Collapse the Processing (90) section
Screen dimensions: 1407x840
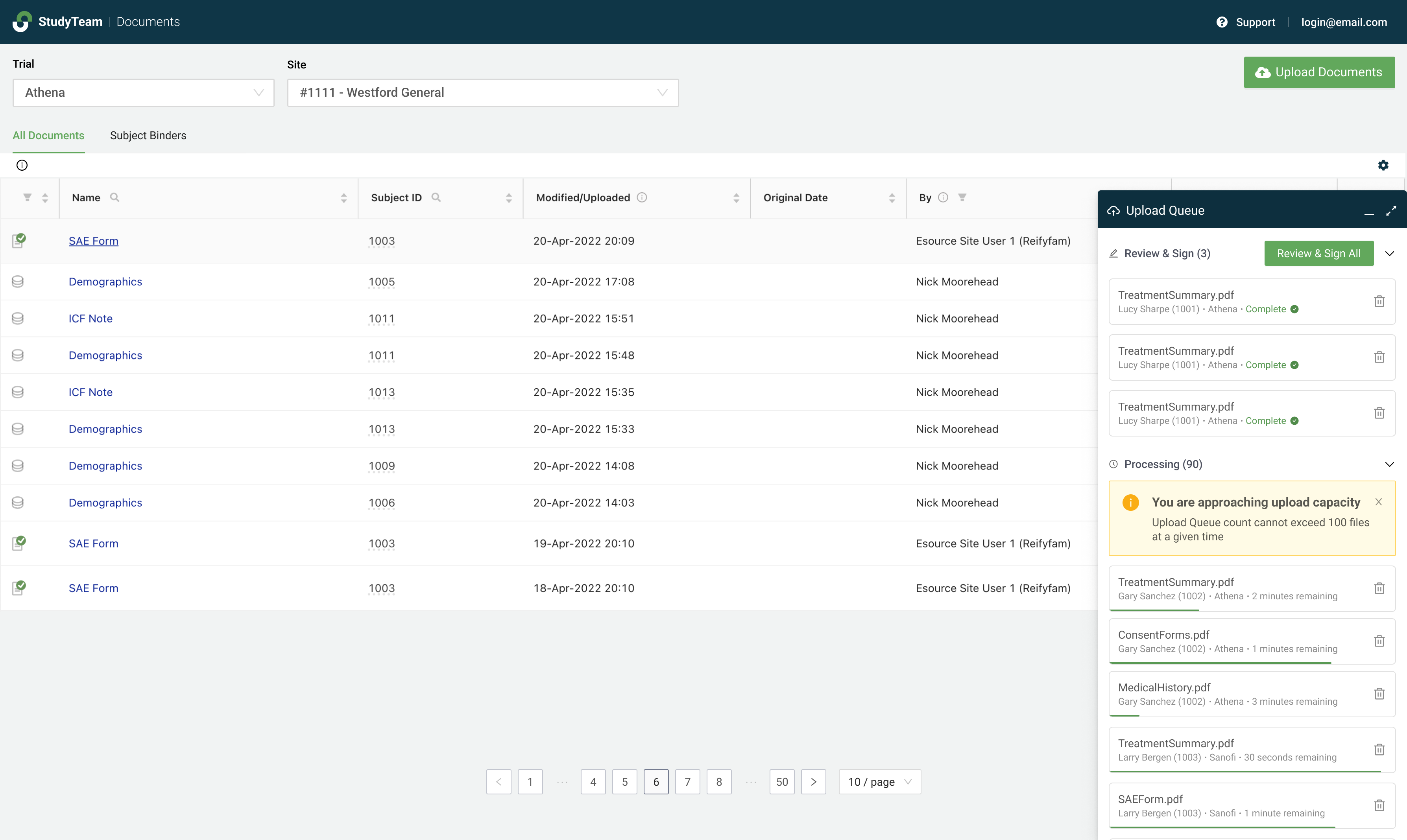tap(1389, 465)
